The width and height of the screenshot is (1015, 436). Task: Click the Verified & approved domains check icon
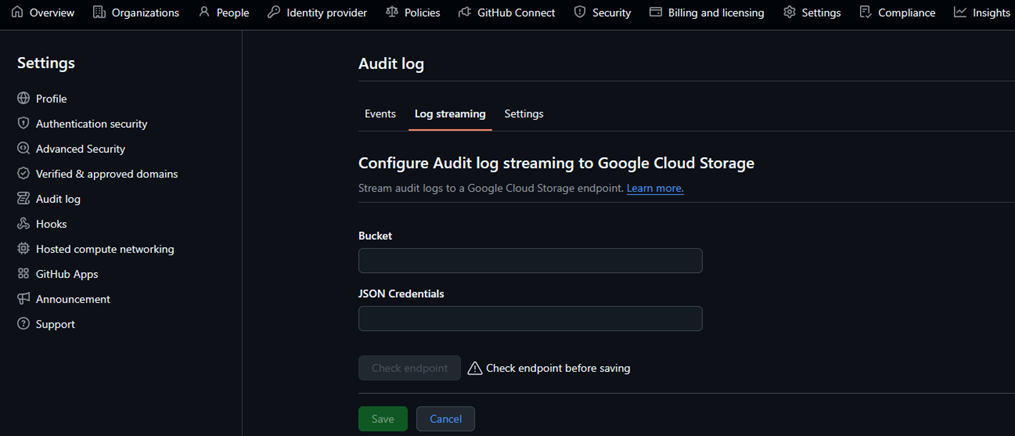[x=23, y=174]
